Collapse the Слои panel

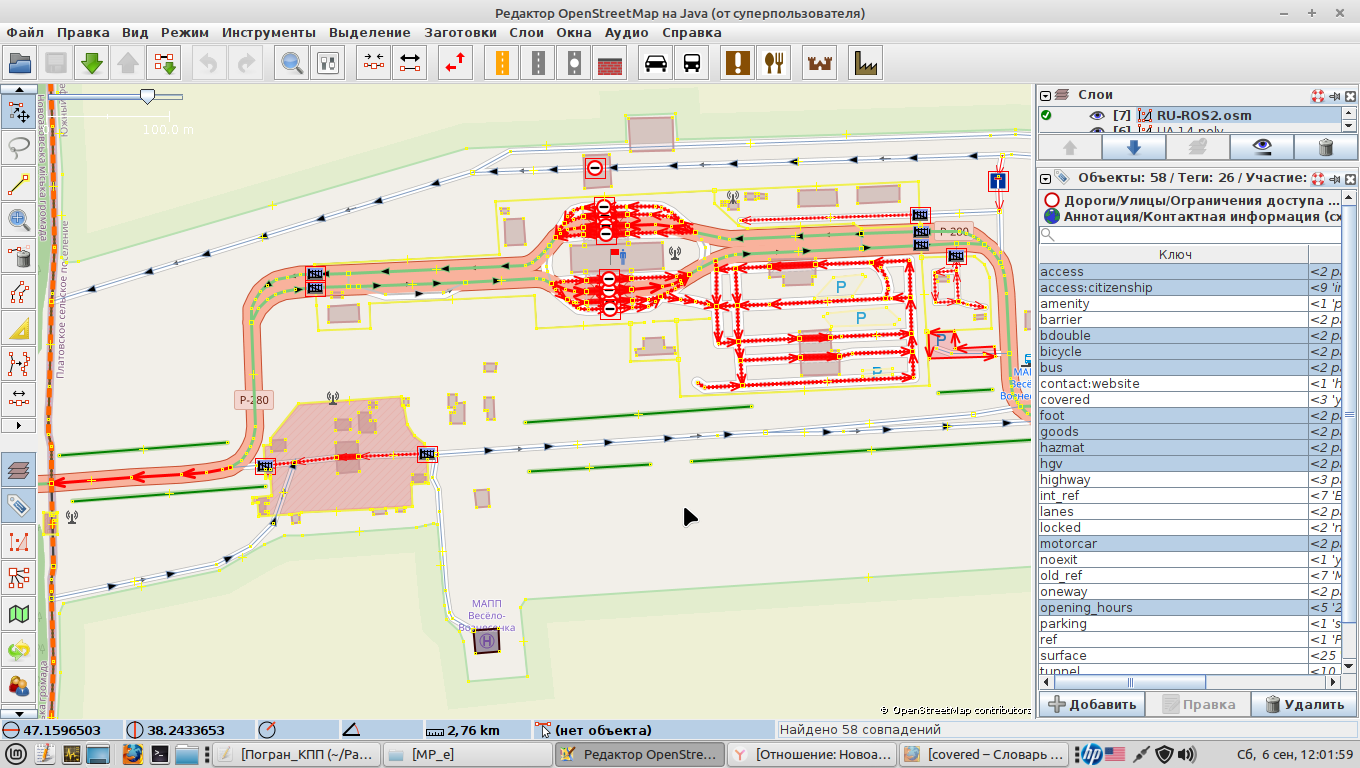1046,95
